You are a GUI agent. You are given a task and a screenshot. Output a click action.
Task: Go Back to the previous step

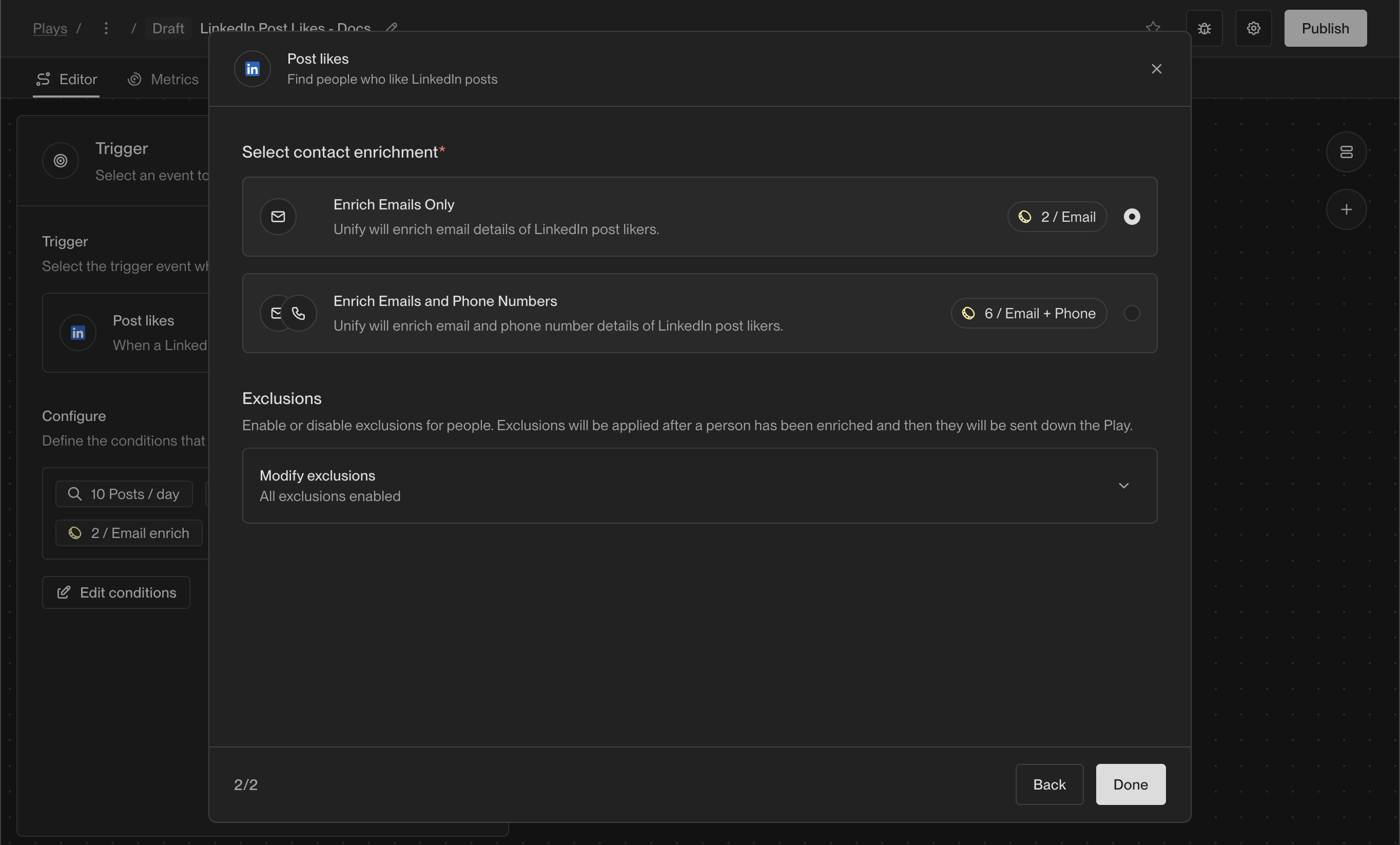[x=1049, y=784]
